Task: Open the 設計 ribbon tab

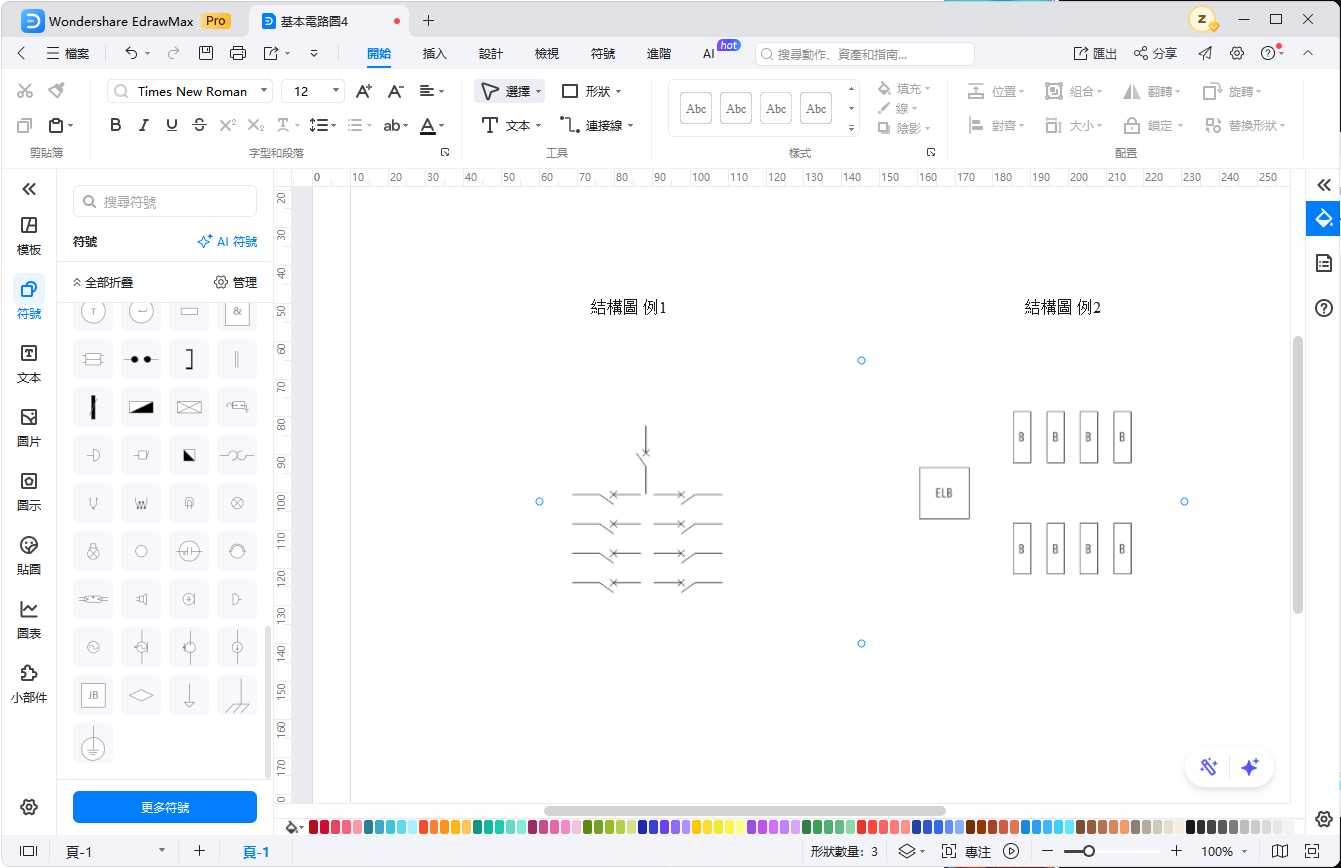Action: click(x=490, y=53)
